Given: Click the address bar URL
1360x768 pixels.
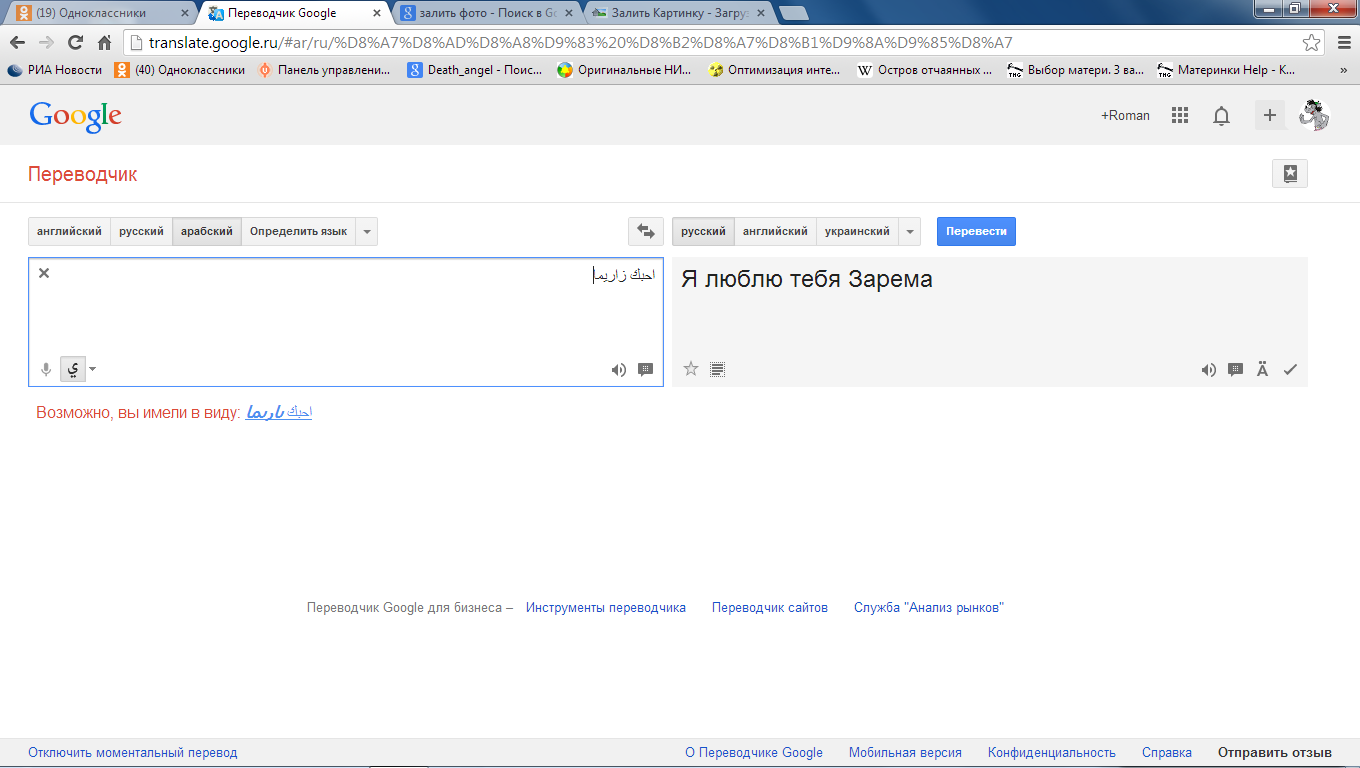Looking at the screenshot, I should (581, 43).
